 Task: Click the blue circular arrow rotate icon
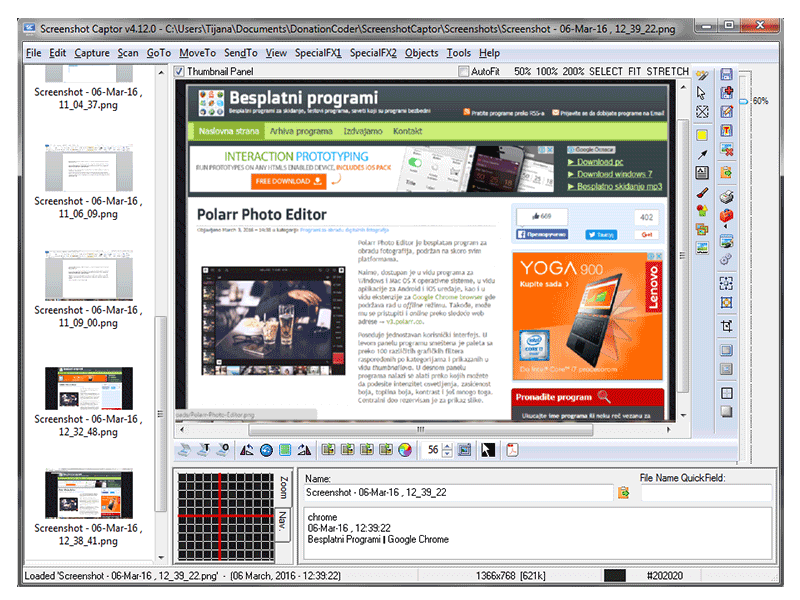(x=266, y=449)
